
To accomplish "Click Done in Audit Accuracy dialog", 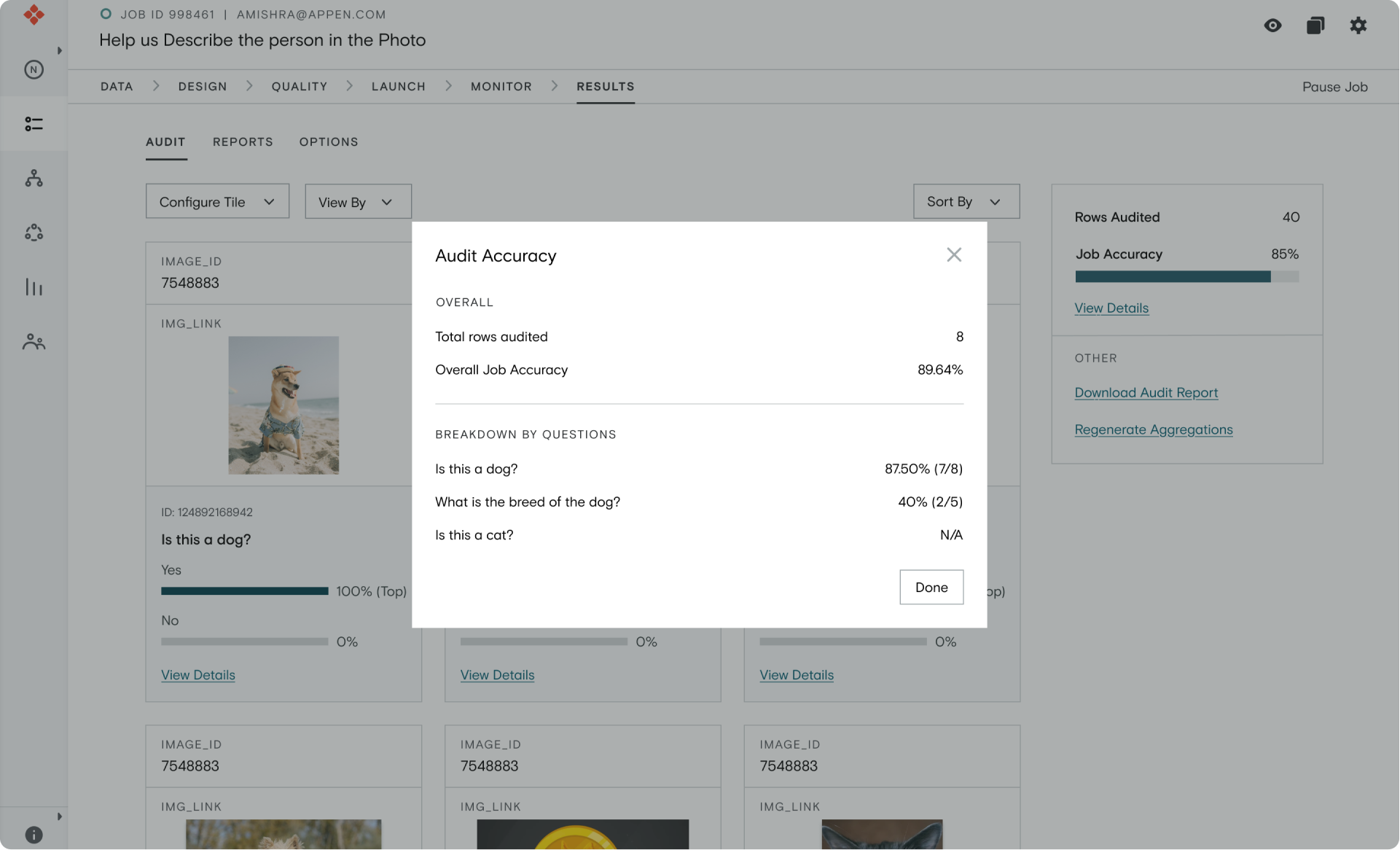I will [x=931, y=587].
